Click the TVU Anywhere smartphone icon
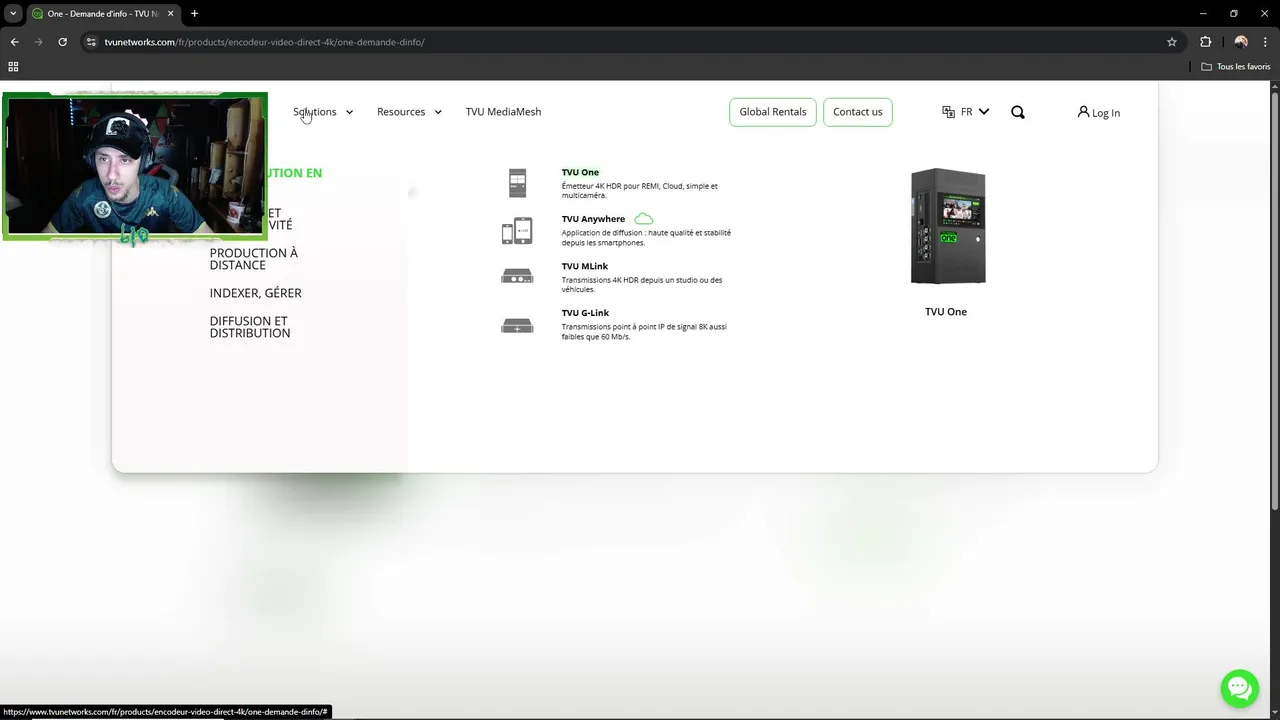1280x720 pixels. click(517, 231)
